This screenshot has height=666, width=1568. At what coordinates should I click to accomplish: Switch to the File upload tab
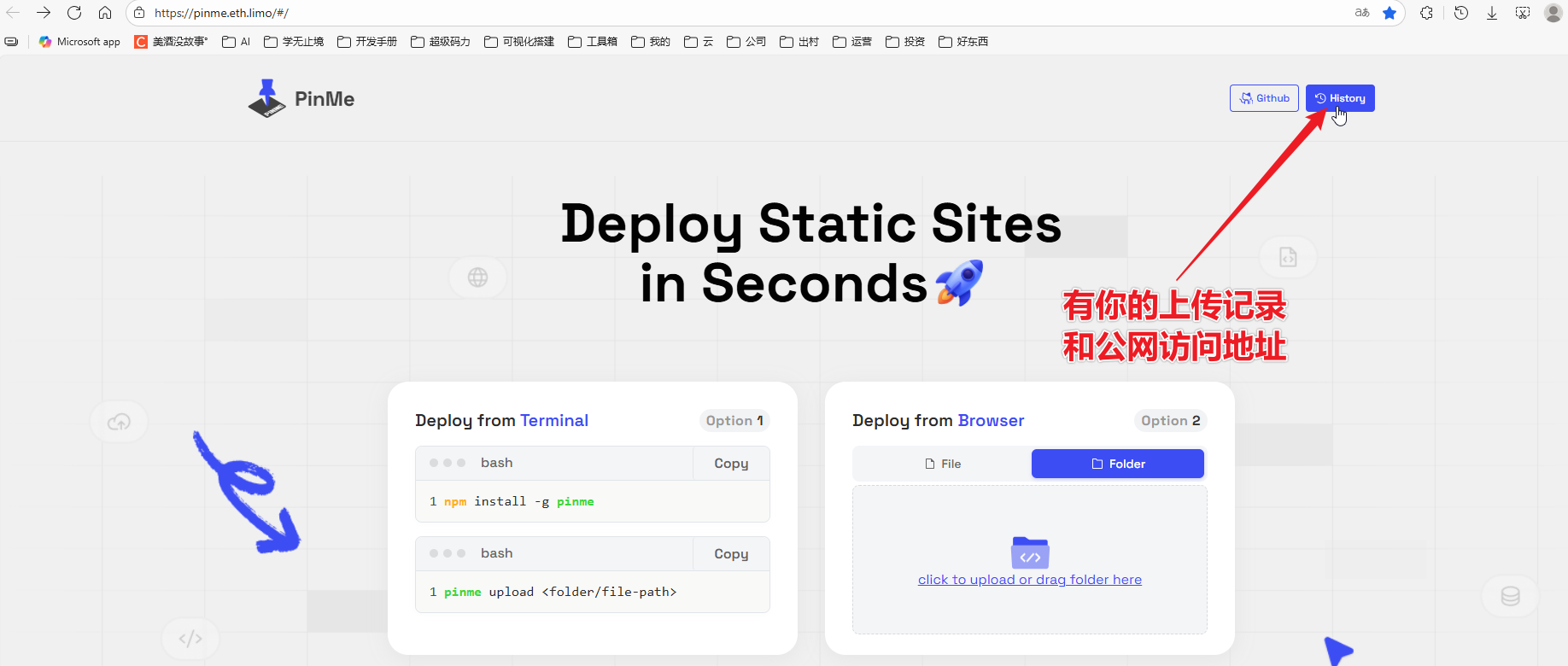[942, 464]
